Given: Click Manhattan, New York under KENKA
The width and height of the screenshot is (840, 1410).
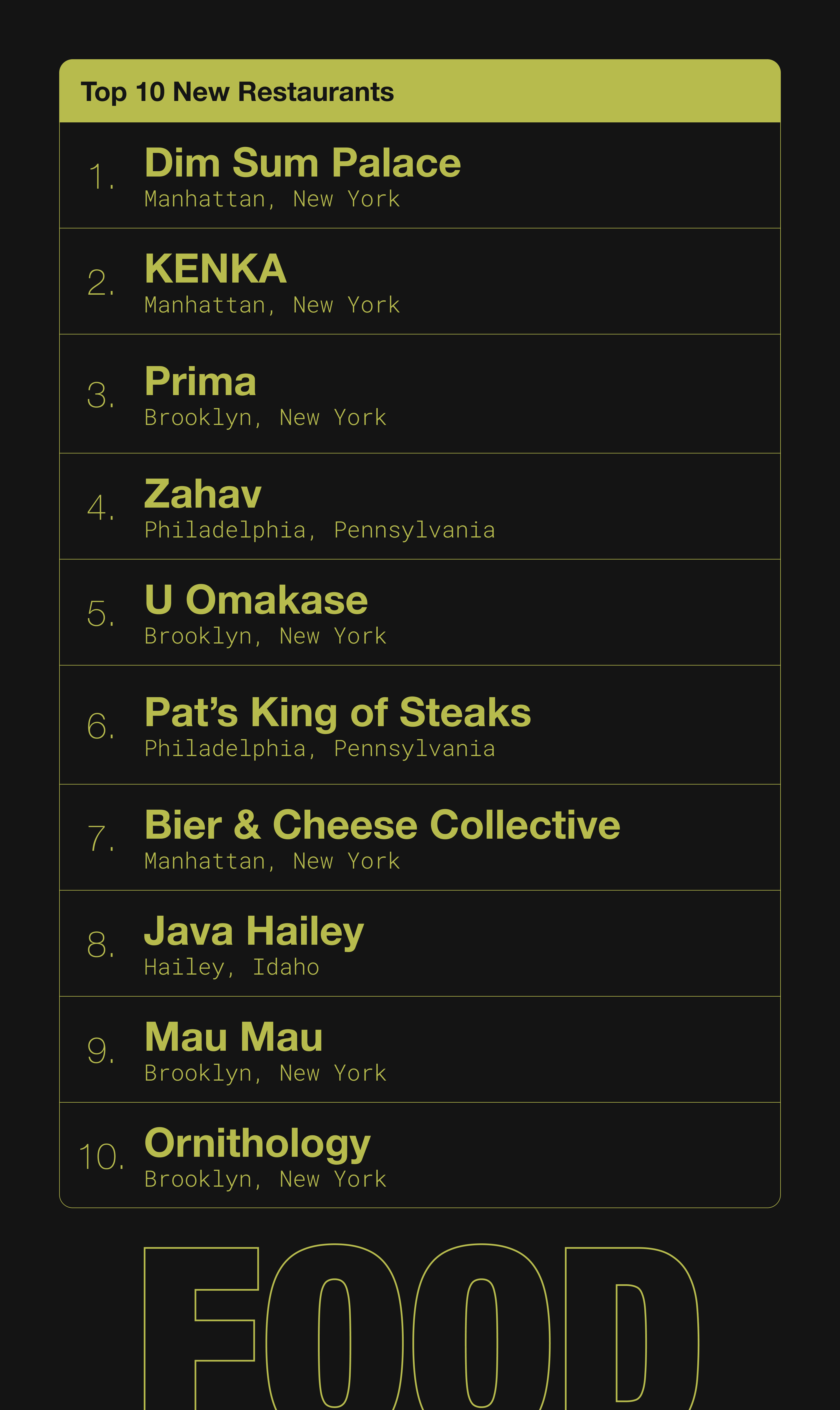Looking at the screenshot, I should coord(272,305).
